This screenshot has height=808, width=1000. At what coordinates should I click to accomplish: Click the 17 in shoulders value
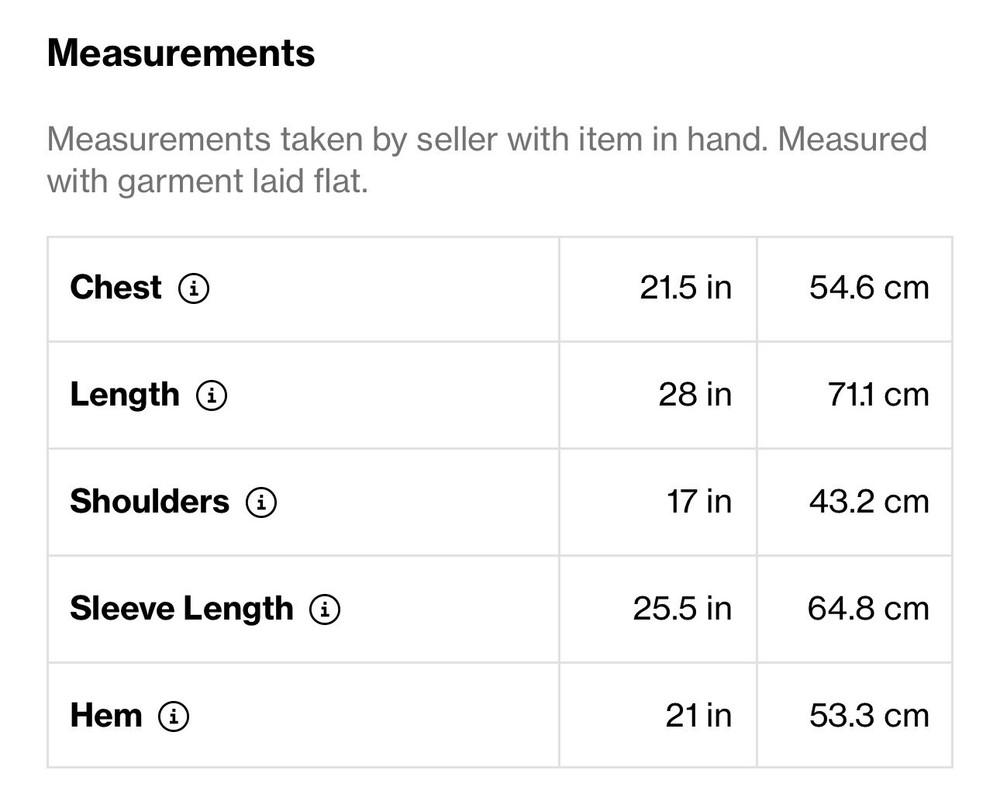(x=698, y=501)
